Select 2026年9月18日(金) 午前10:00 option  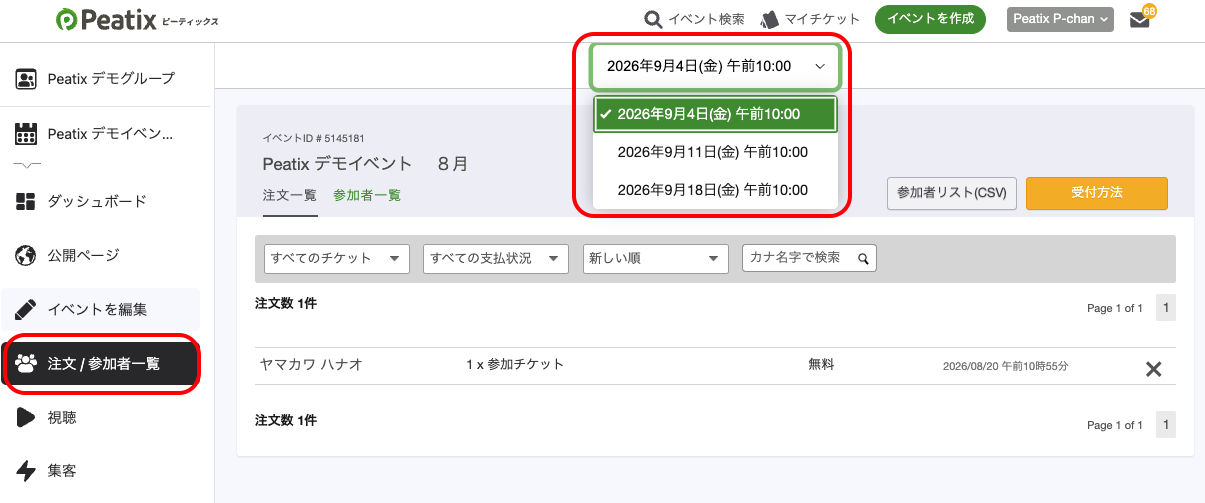pos(715,190)
